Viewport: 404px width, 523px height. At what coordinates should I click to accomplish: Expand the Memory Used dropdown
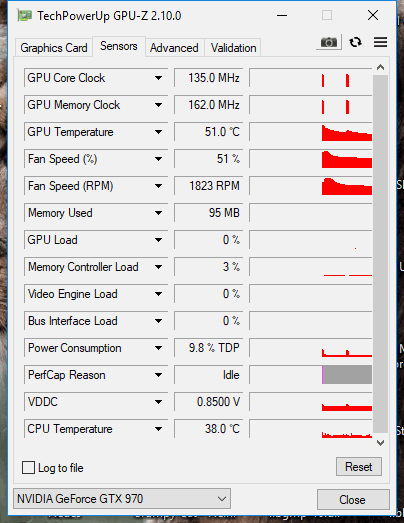(158, 213)
